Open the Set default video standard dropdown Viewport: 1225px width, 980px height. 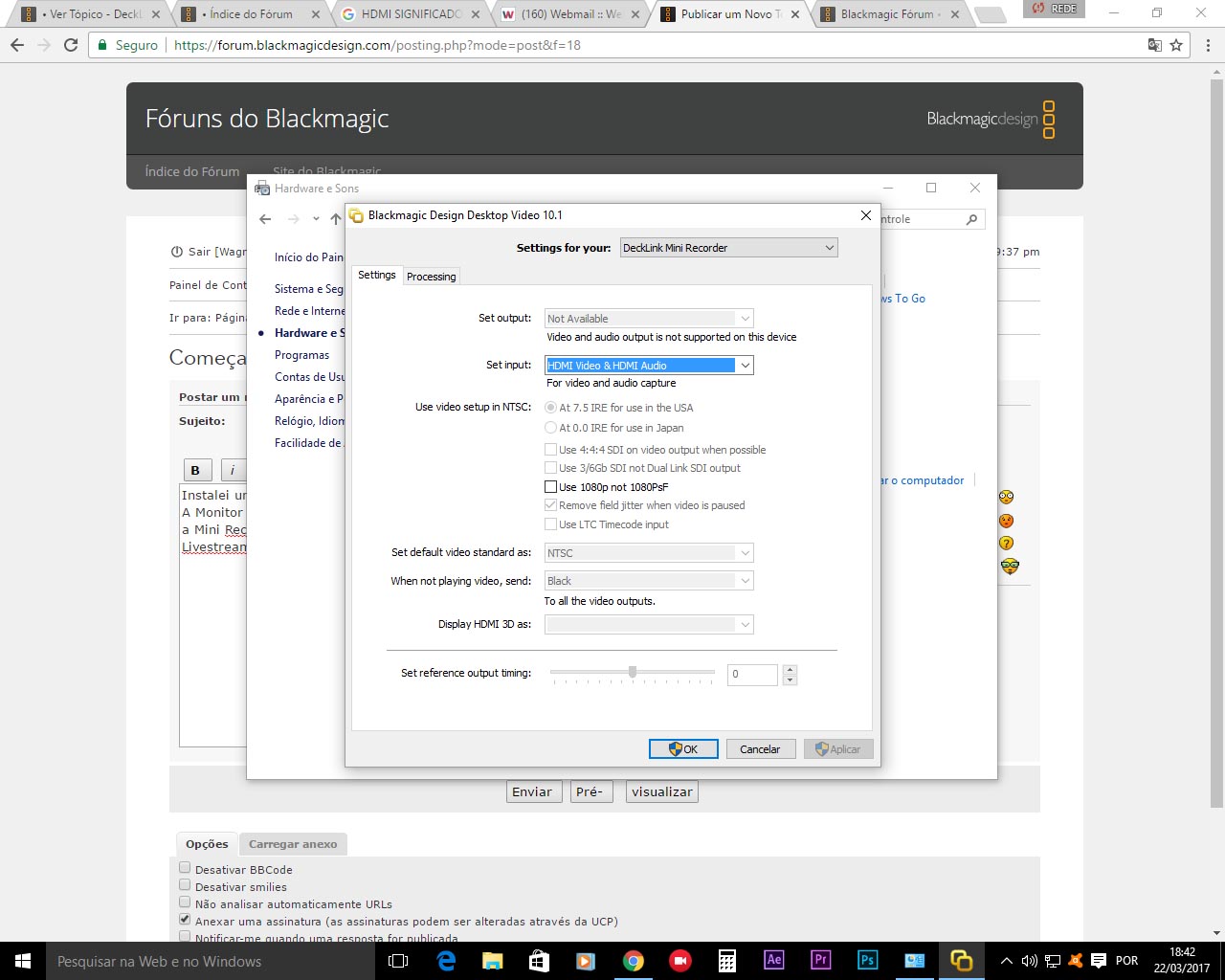(649, 553)
